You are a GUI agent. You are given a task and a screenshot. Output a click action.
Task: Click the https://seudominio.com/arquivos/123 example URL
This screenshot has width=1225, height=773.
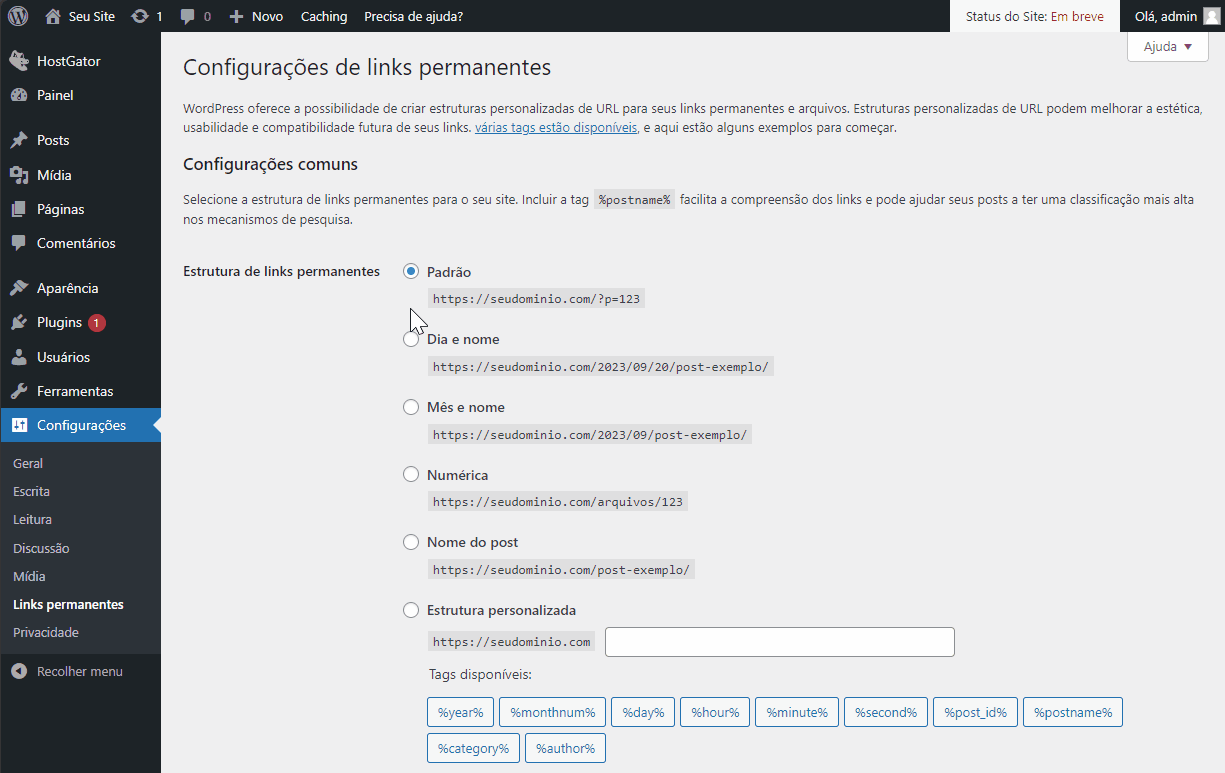coord(558,502)
